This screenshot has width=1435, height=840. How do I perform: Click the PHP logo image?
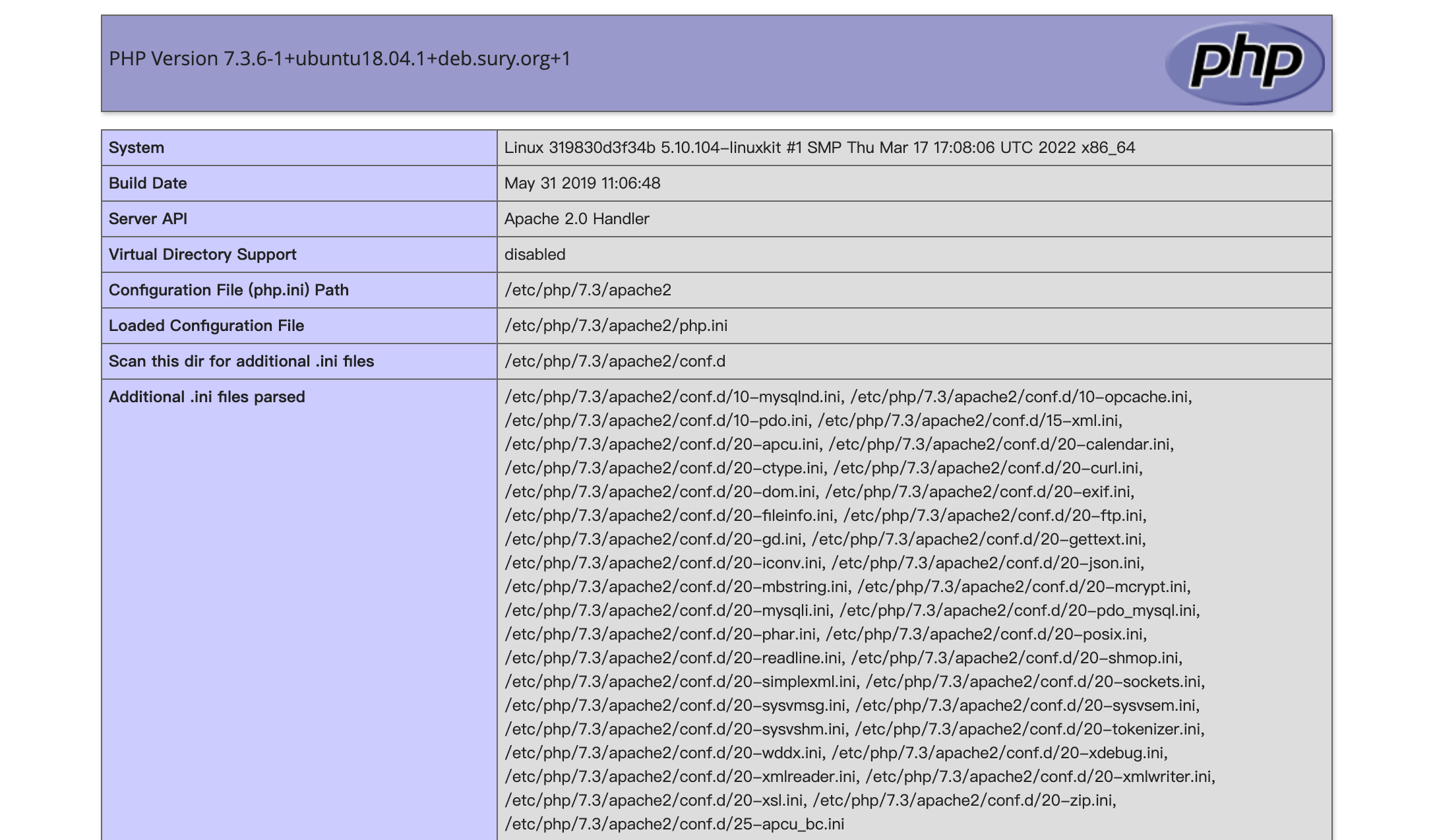pyautogui.click(x=1244, y=63)
